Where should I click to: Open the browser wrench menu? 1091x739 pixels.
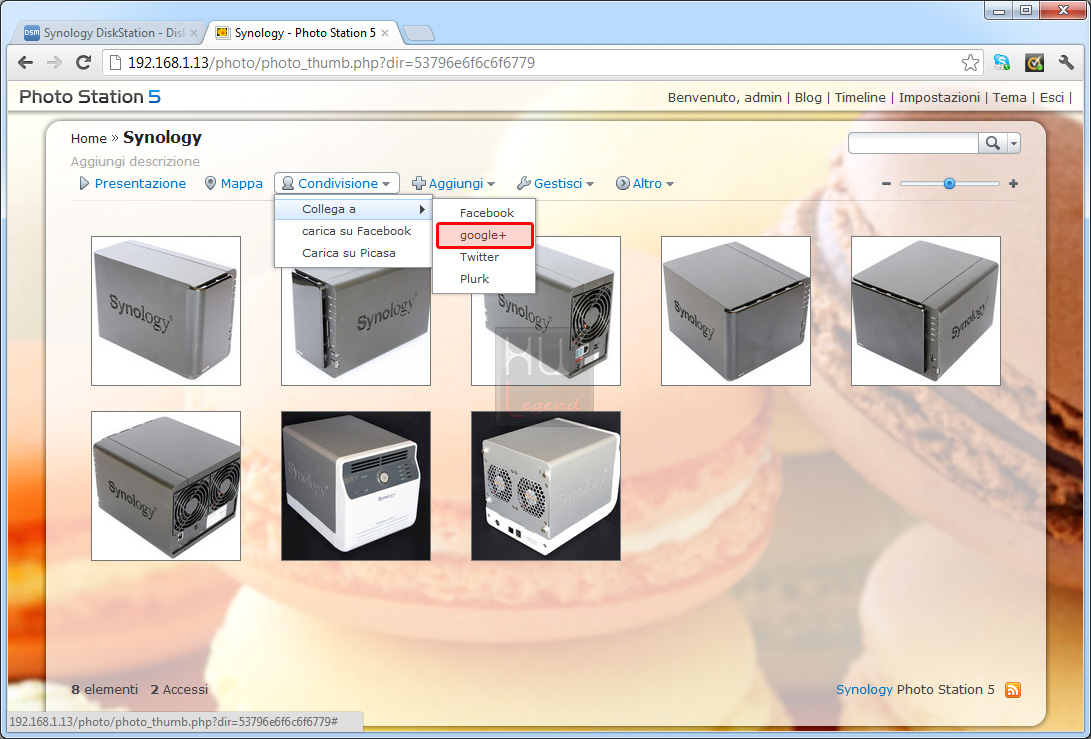[x=1066, y=63]
